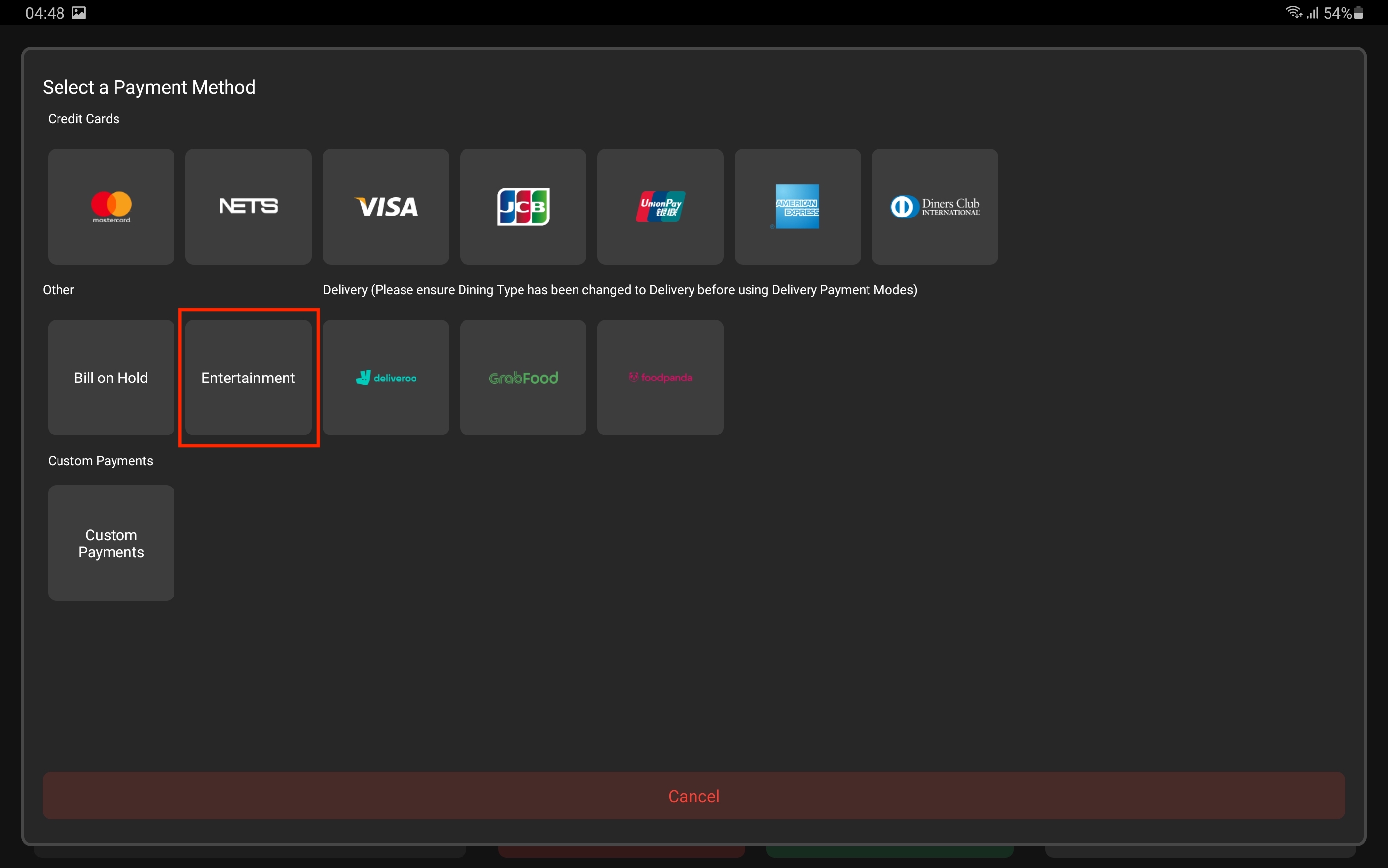Pick Diners Club International card

click(x=934, y=207)
